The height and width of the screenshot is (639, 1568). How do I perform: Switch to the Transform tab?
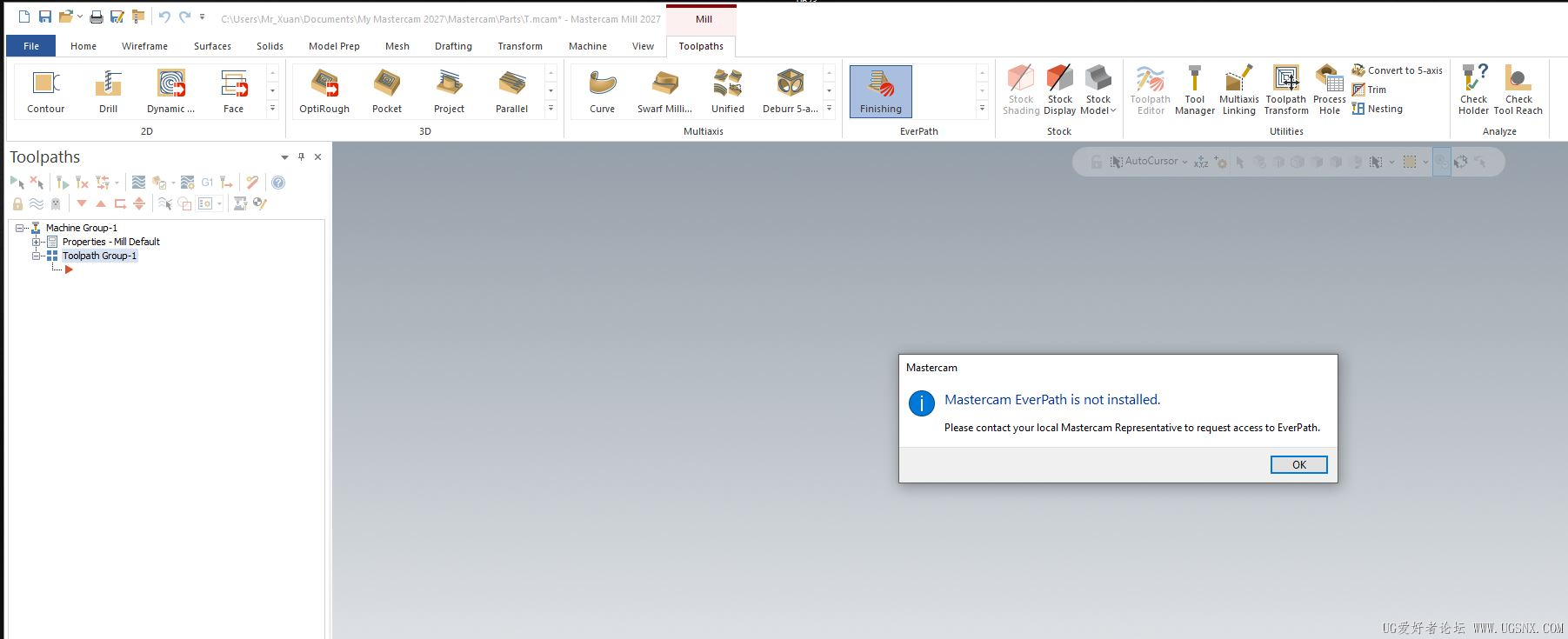520,46
